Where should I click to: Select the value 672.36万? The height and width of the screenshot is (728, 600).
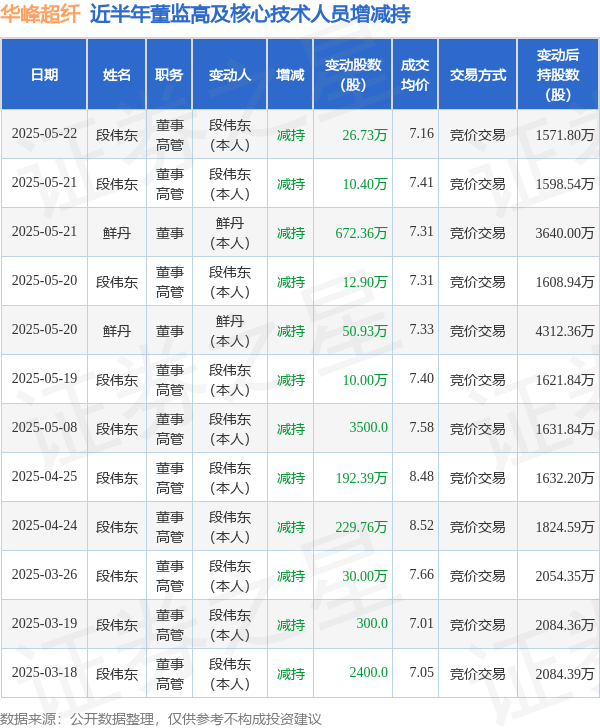[x=361, y=233]
